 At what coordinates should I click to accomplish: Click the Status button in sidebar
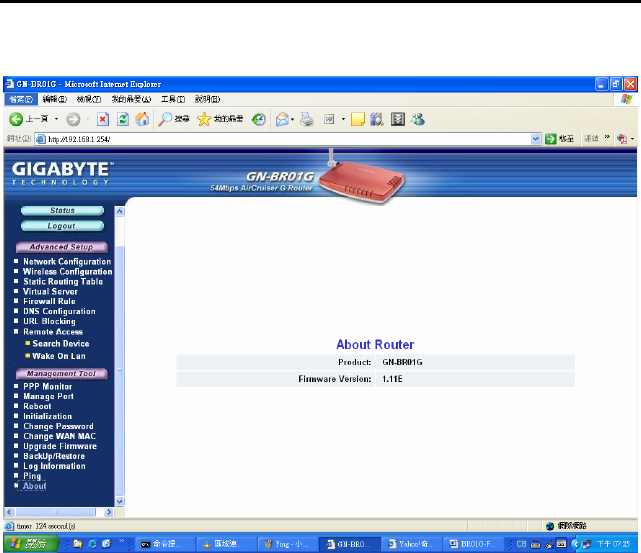point(62,210)
